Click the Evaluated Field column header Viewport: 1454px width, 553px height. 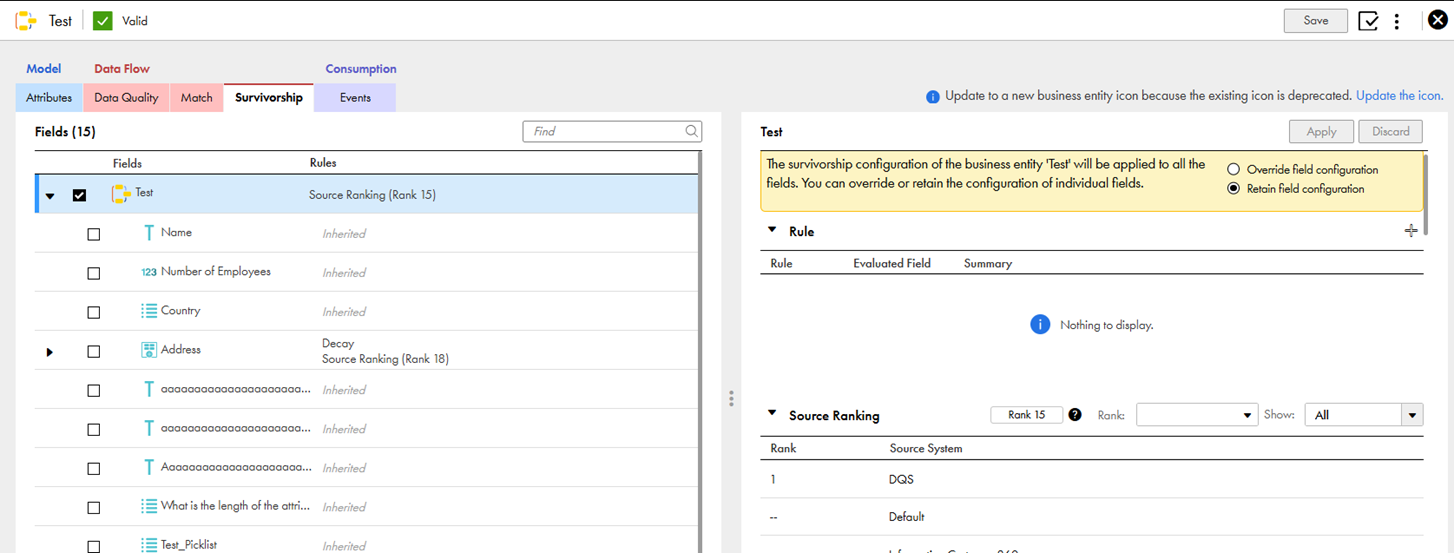[x=892, y=263]
